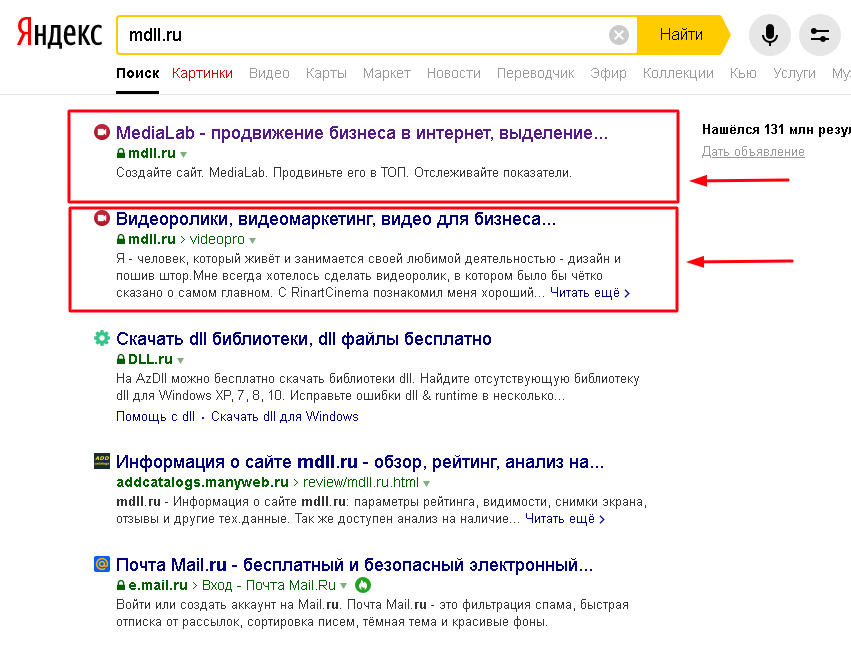Open the Услуги tab

795,73
